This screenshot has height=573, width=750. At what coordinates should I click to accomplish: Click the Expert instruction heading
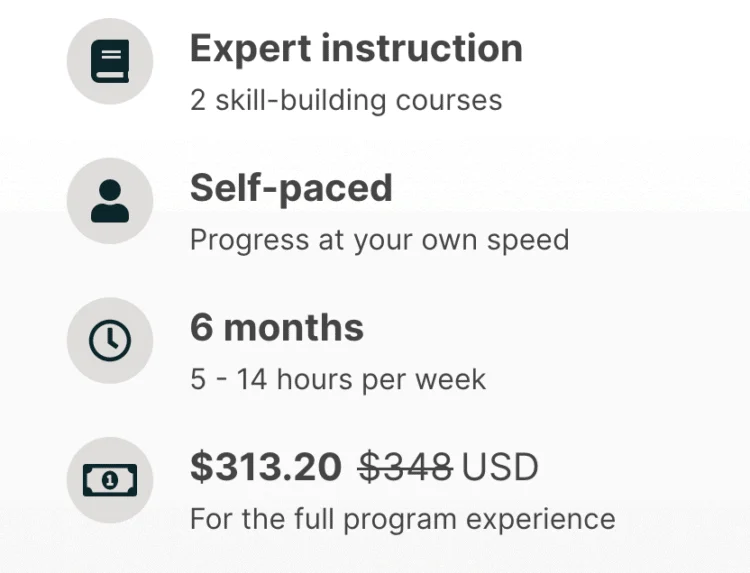(x=356, y=49)
